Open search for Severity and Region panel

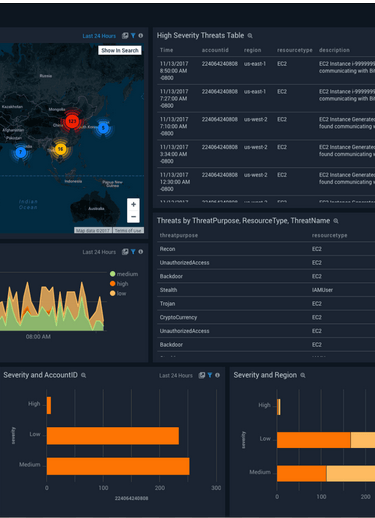click(303, 375)
